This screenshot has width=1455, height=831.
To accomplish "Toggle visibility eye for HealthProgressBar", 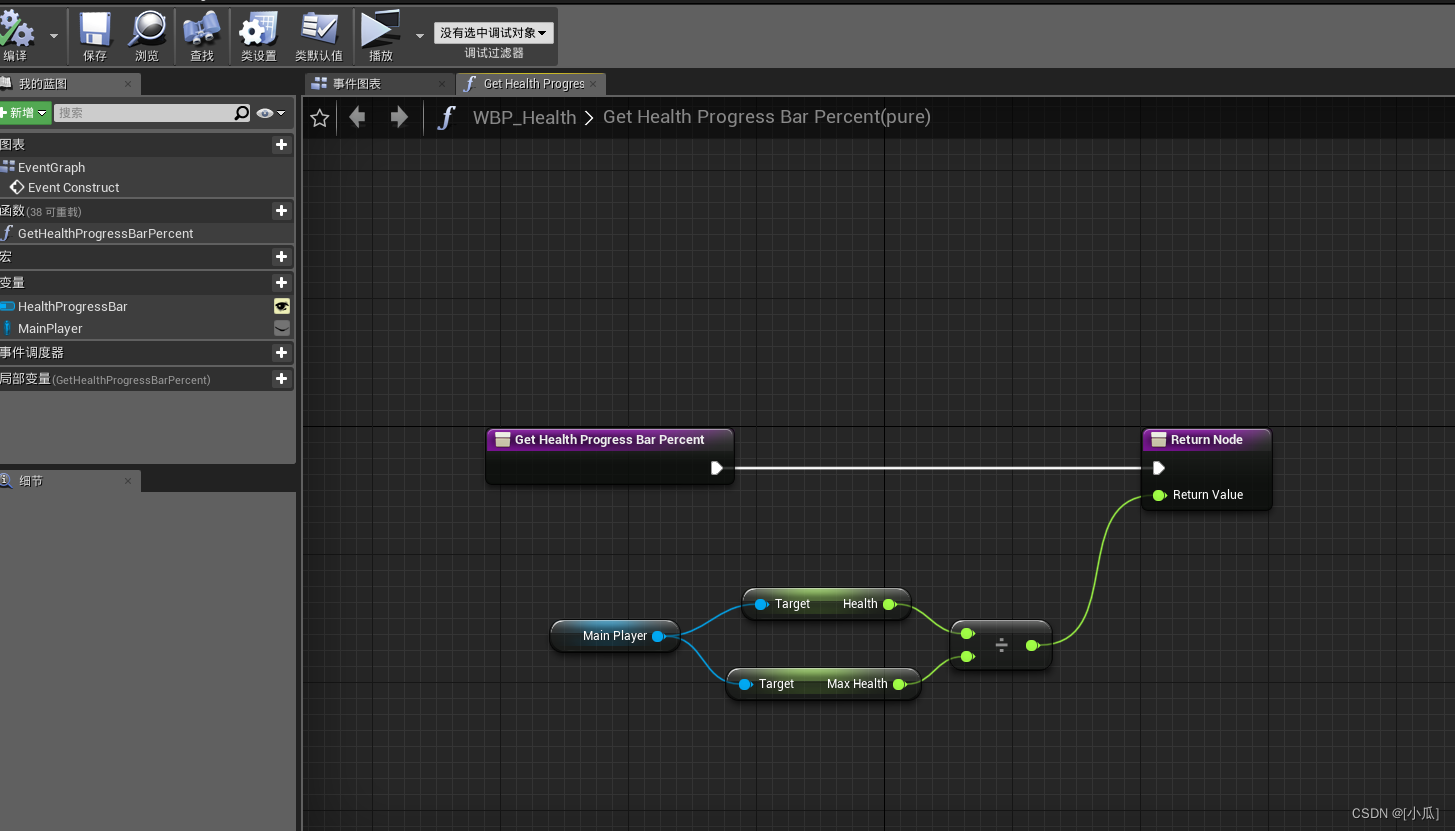I will coord(282,307).
